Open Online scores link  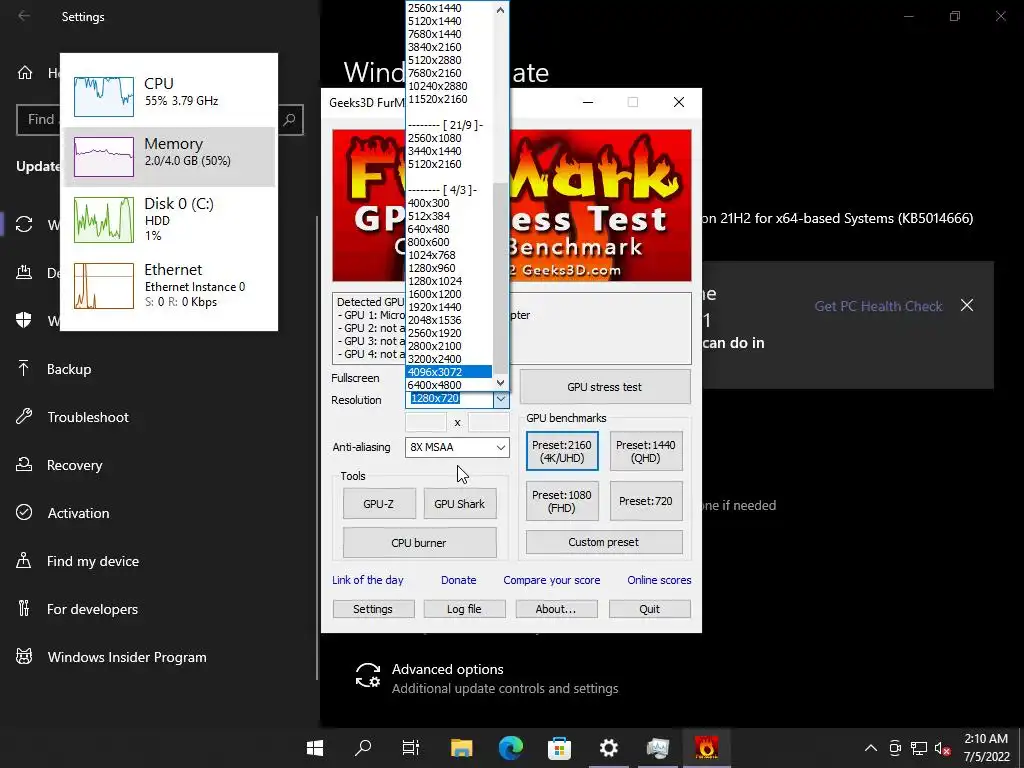click(x=659, y=580)
